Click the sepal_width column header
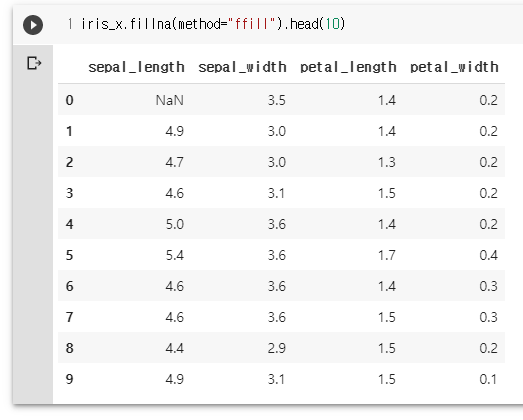The width and height of the screenshot is (523, 420). click(242, 67)
